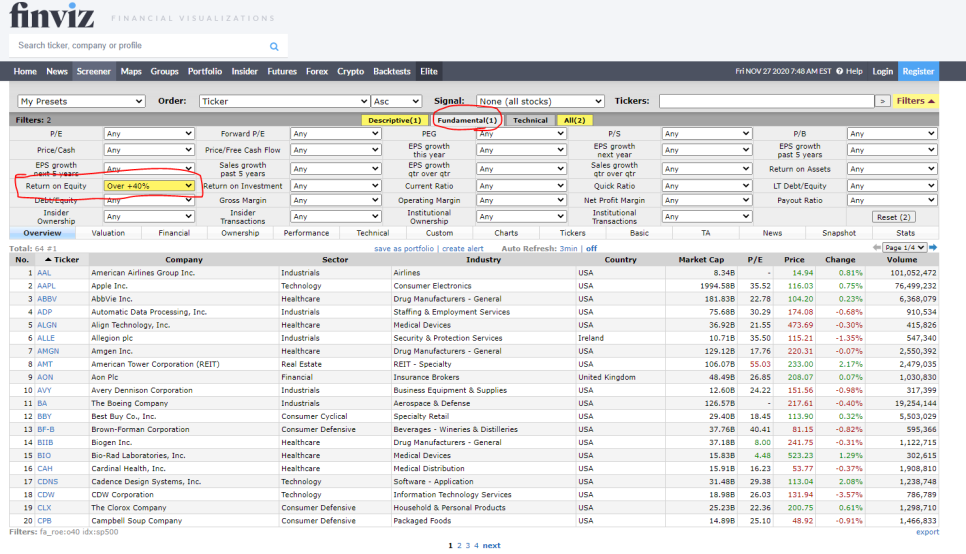Switch to the Stats view tab

click(905, 233)
